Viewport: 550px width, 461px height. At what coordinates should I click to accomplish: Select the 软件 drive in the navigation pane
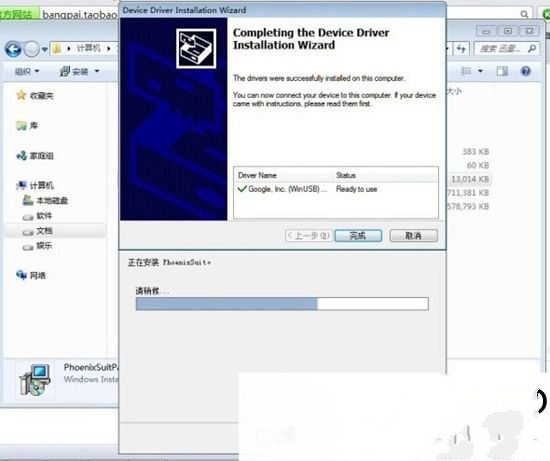tap(44, 215)
